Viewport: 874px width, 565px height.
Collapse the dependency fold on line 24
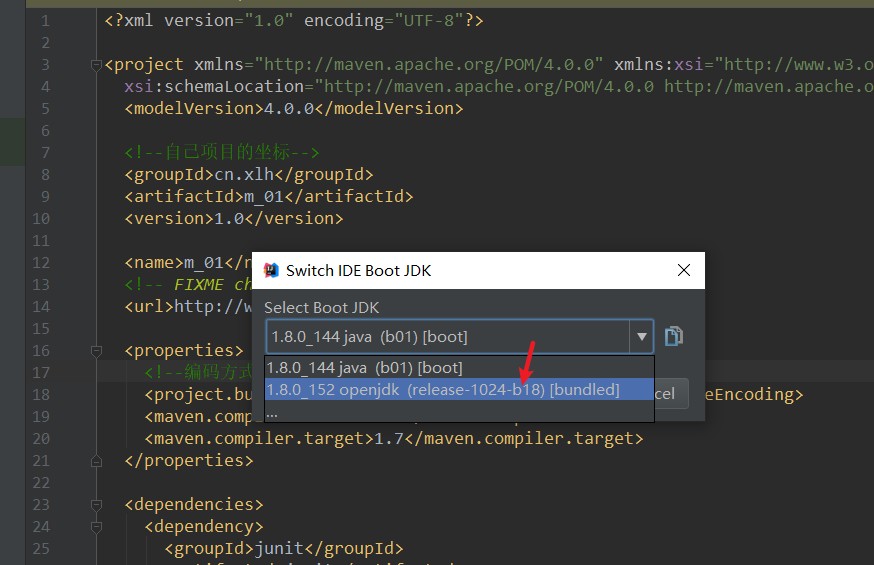click(96, 527)
